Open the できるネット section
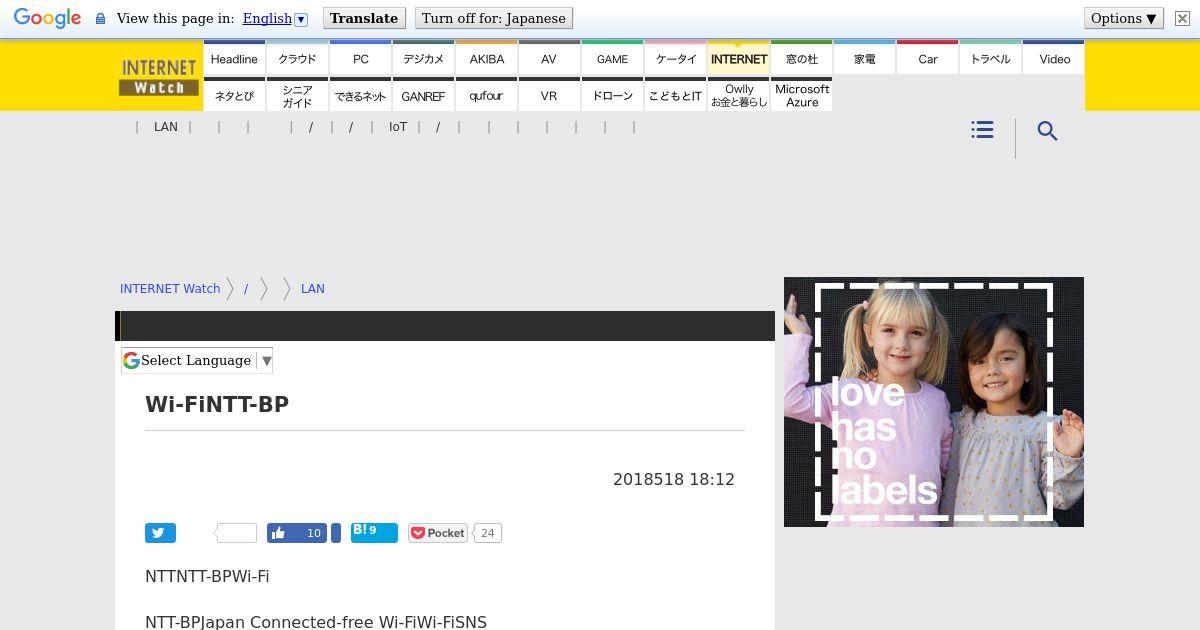This screenshot has width=1200, height=630. coord(360,95)
